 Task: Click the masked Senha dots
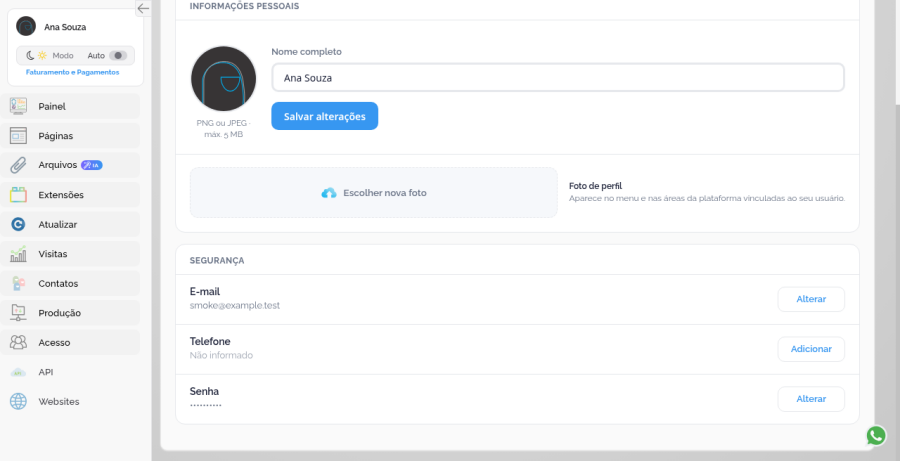(x=205, y=405)
